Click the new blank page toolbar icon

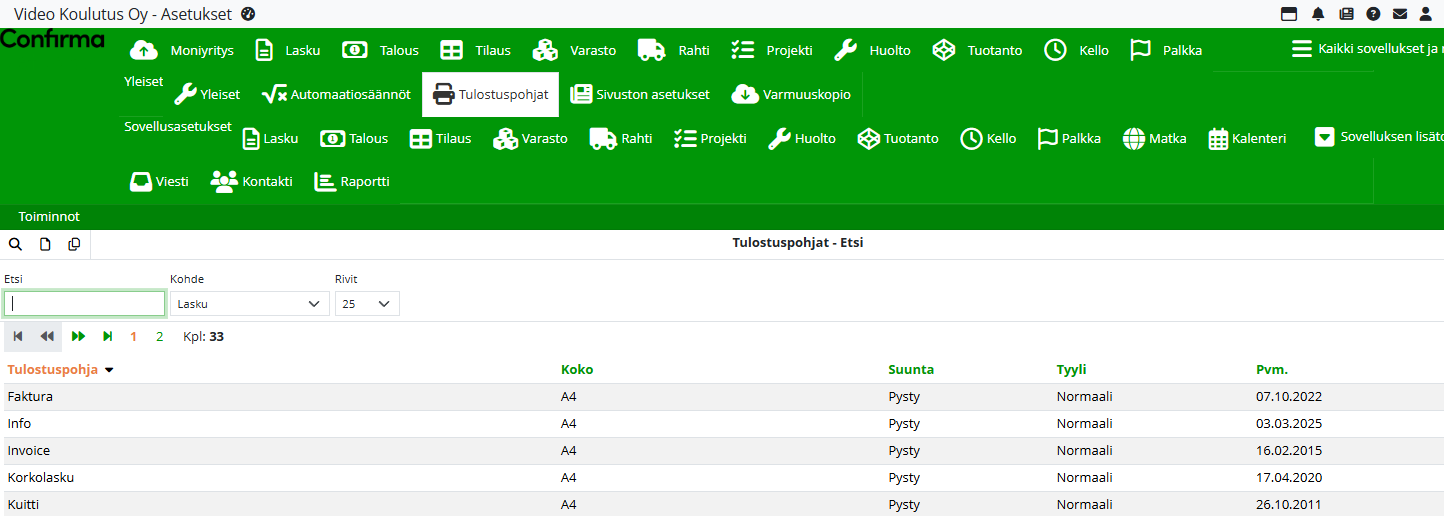(x=45, y=244)
